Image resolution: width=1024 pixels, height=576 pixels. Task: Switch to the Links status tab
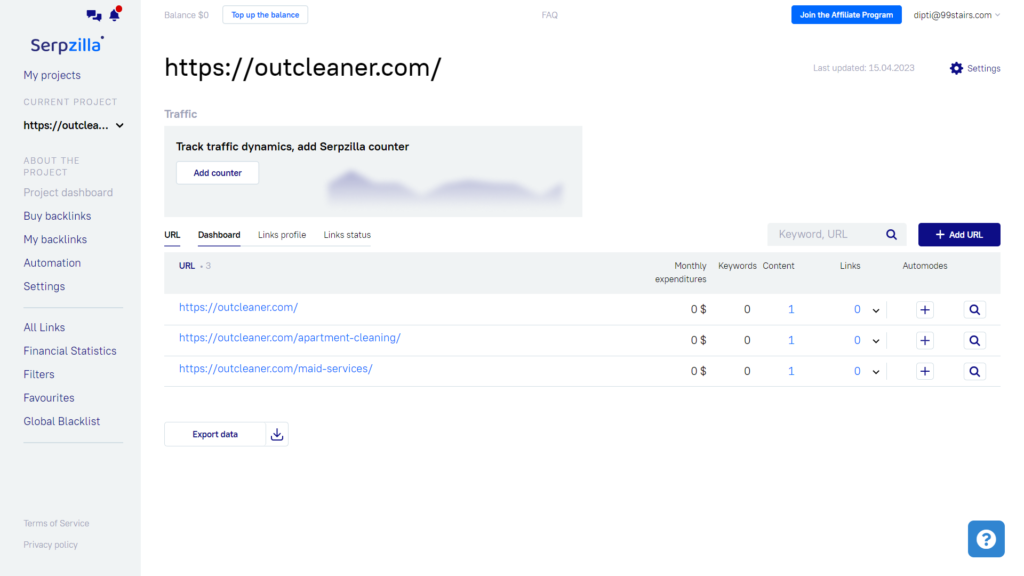(x=347, y=235)
